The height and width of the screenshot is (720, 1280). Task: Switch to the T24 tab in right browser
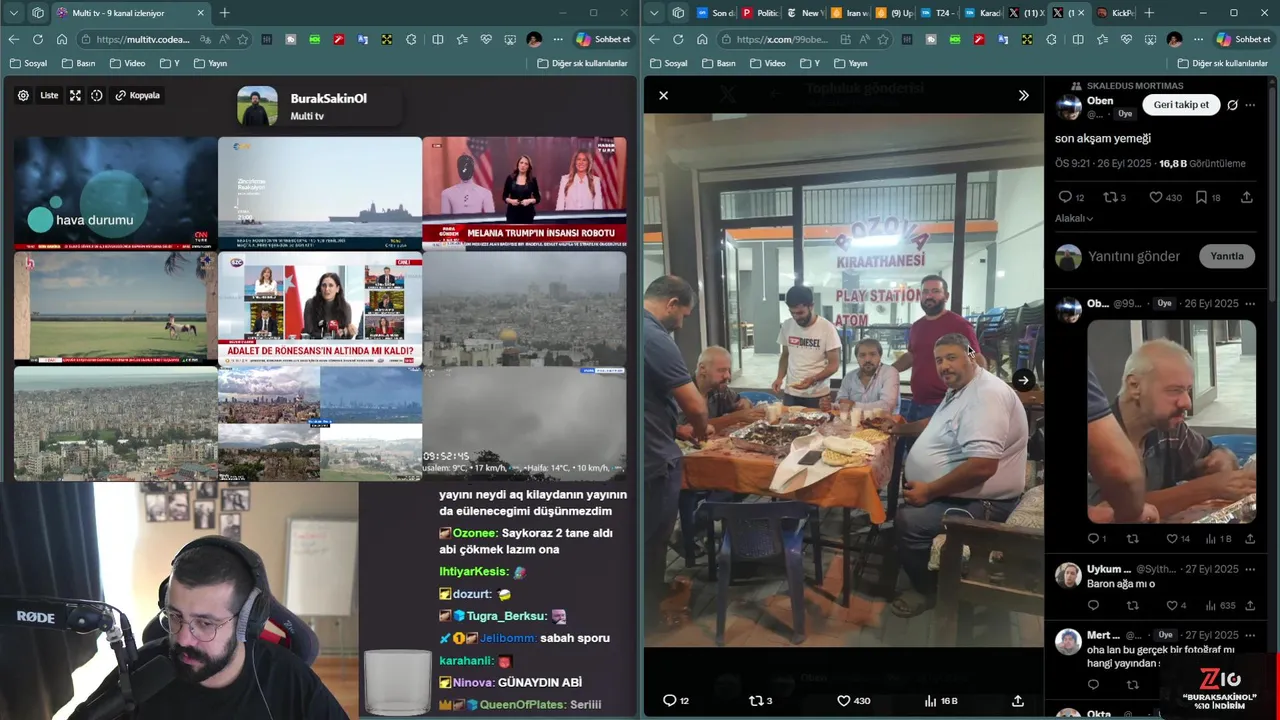[x=936, y=13]
